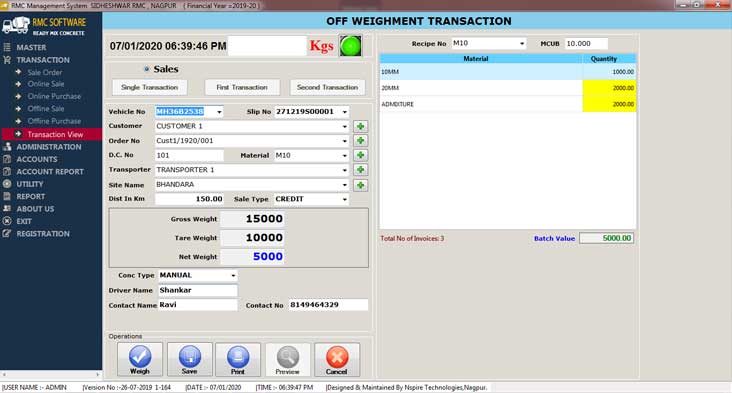Click the Gross Weight value field
Image resolution: width=732 pixels, height=393 pixels.
tap(253, 219)
